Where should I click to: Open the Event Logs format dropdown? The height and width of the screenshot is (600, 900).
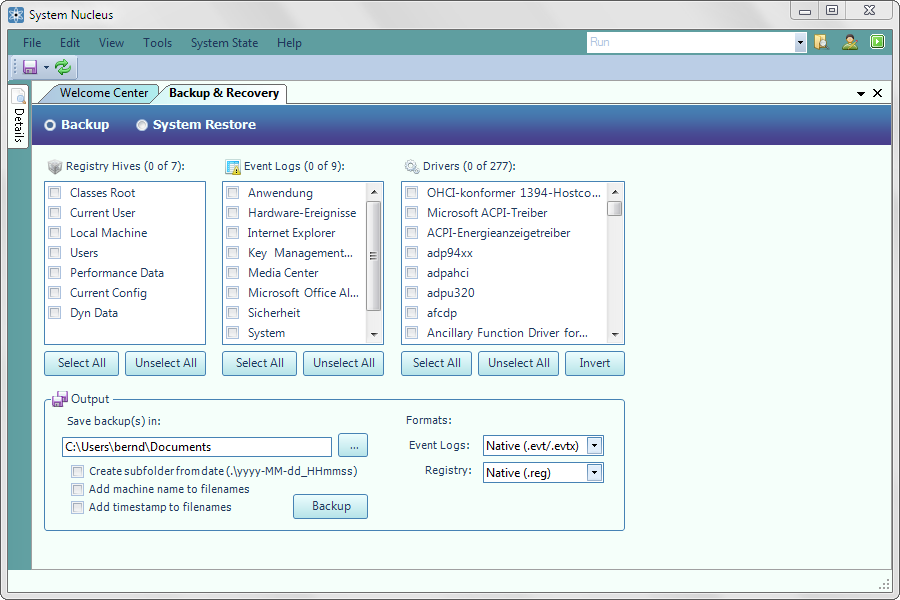tap(593, 445)
